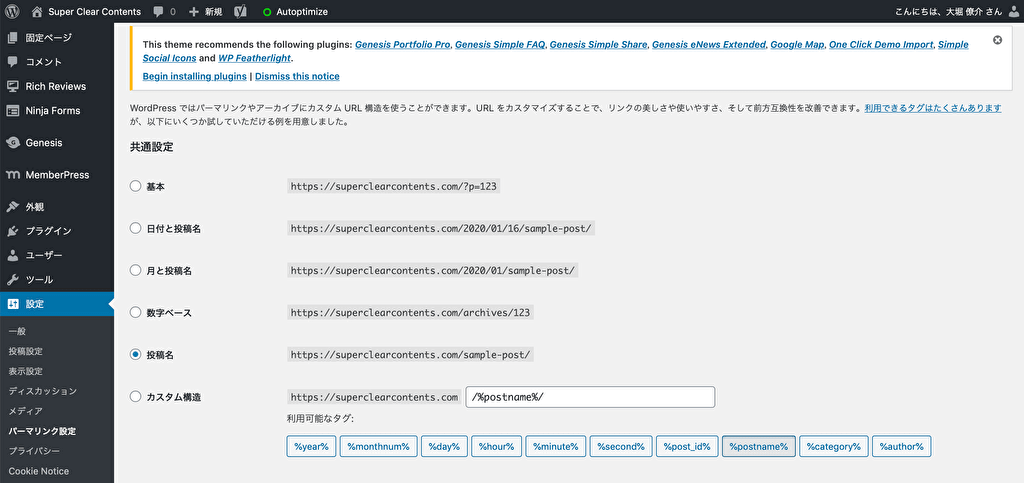1024x483 pixels.
Task: Insert the %category% tag button
Action: pos(834,446)
